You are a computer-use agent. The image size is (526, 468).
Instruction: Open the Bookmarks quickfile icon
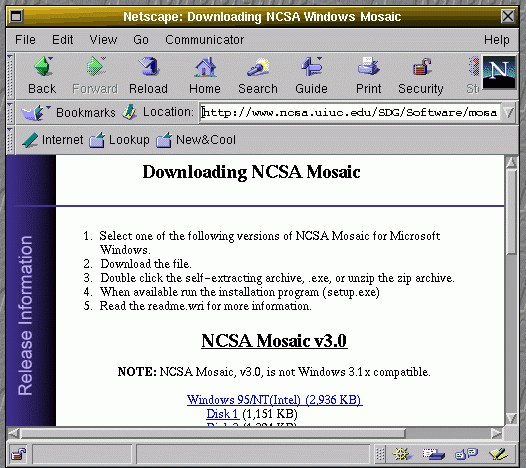(33, 112)
